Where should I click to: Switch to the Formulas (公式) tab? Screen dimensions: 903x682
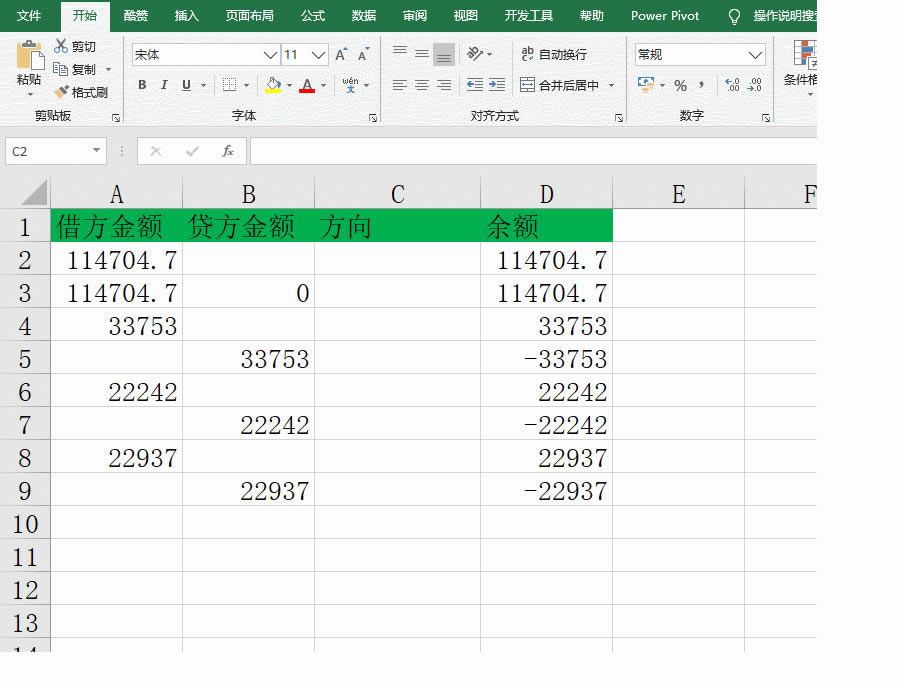313,16
